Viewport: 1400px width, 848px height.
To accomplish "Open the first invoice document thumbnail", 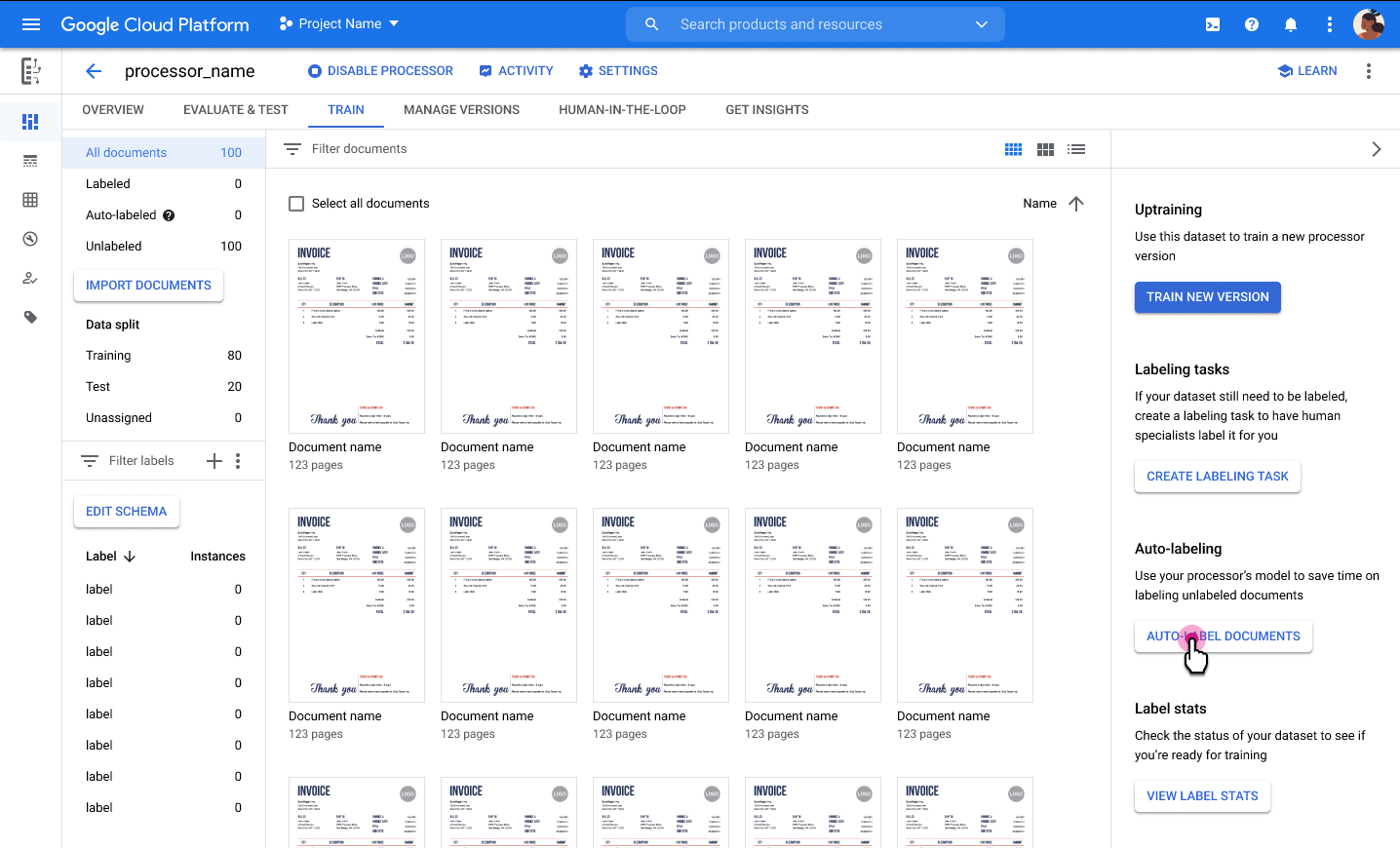I will (x=357, y=336).
